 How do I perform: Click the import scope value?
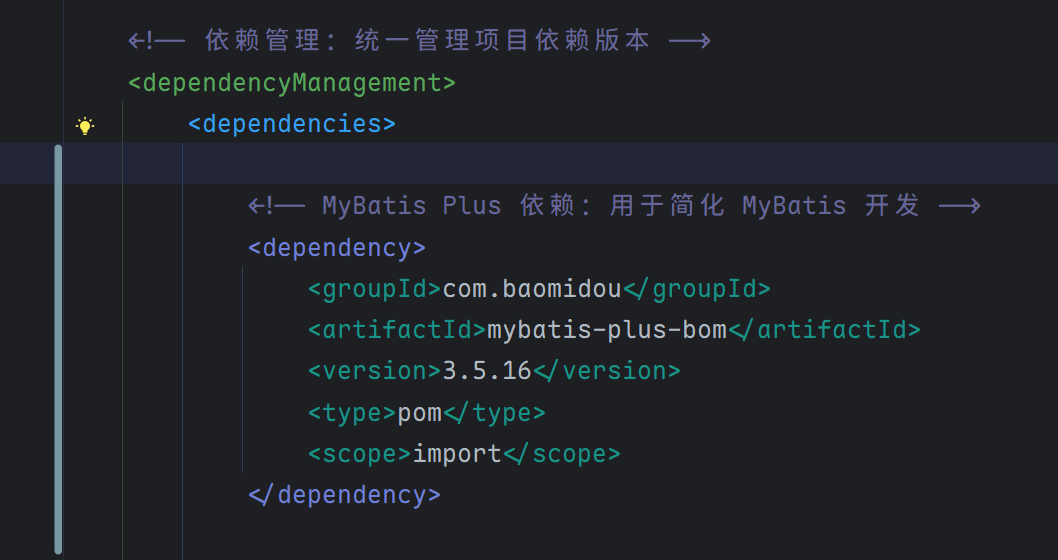tap(457, 454)
